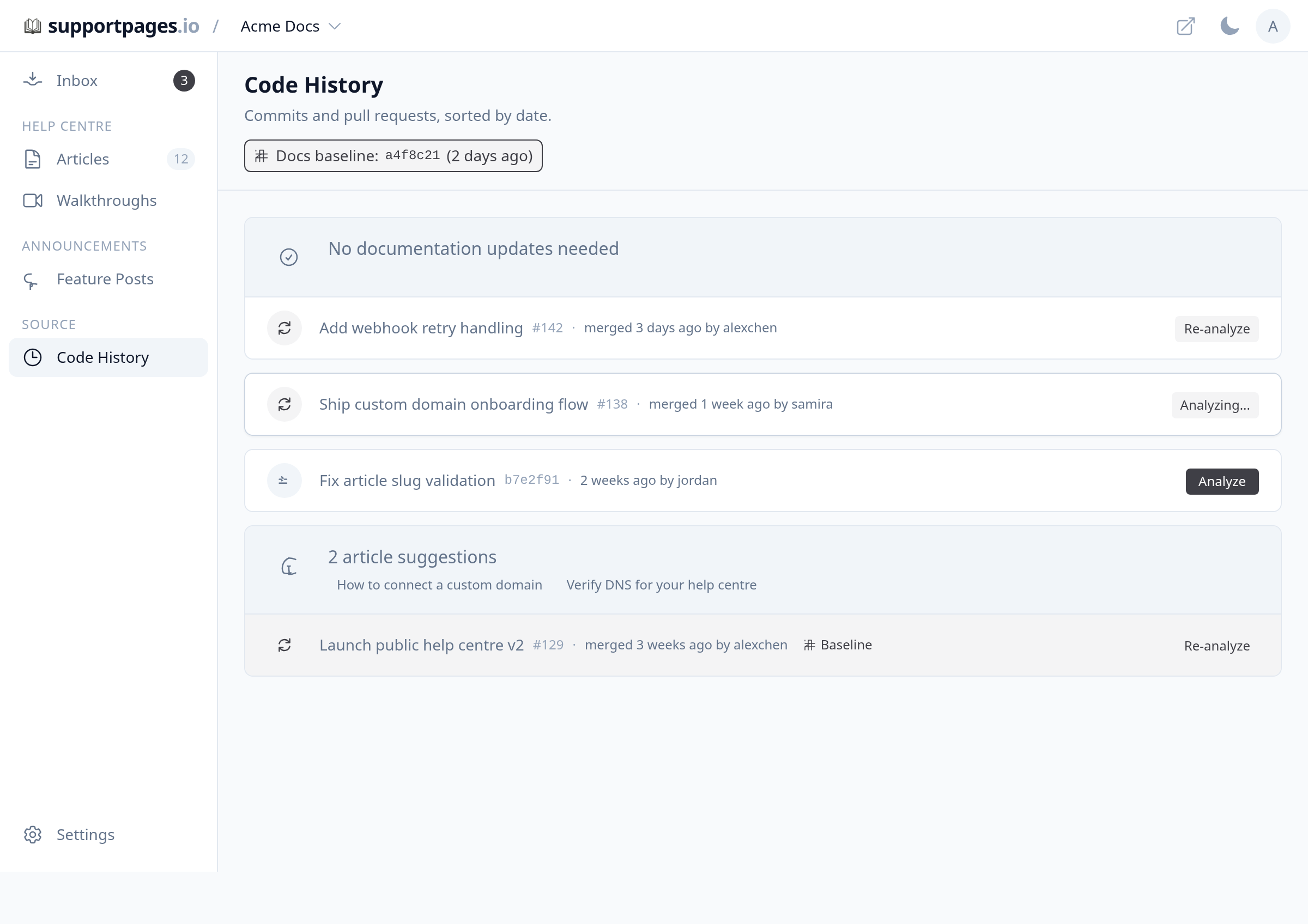Click the Settings gear icon
Viewport: 1308px width, 924px height.
tap(33, 835)
